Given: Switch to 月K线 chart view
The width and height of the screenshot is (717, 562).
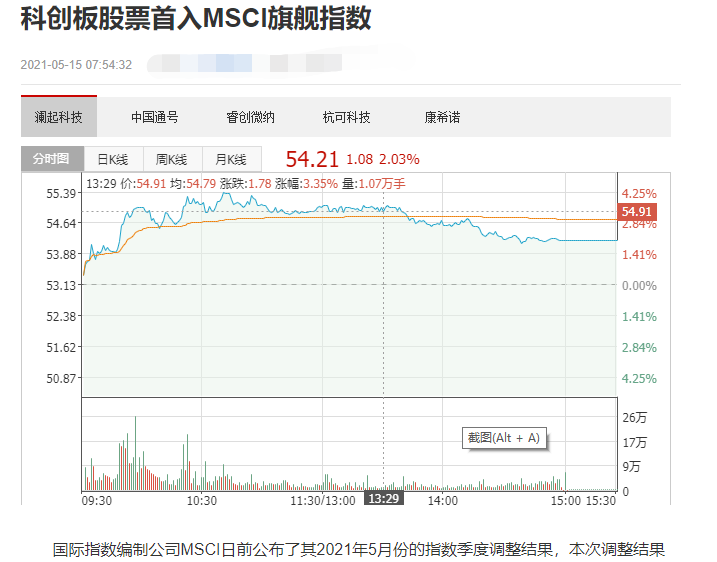Looking at the screenshot, I should point(231,159).
